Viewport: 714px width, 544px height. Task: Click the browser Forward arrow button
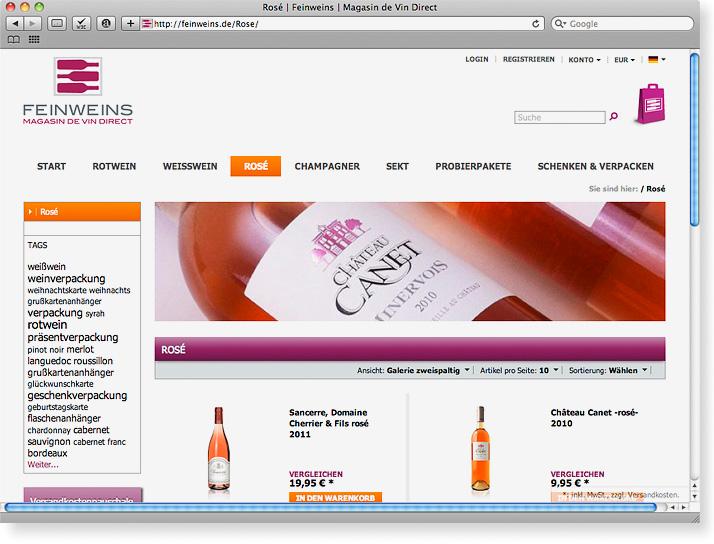(x=32, y=23)
